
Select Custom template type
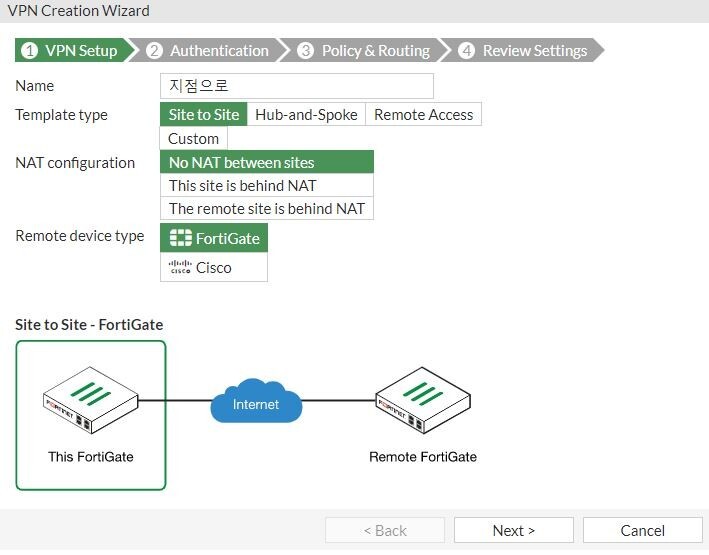[194, 138]
